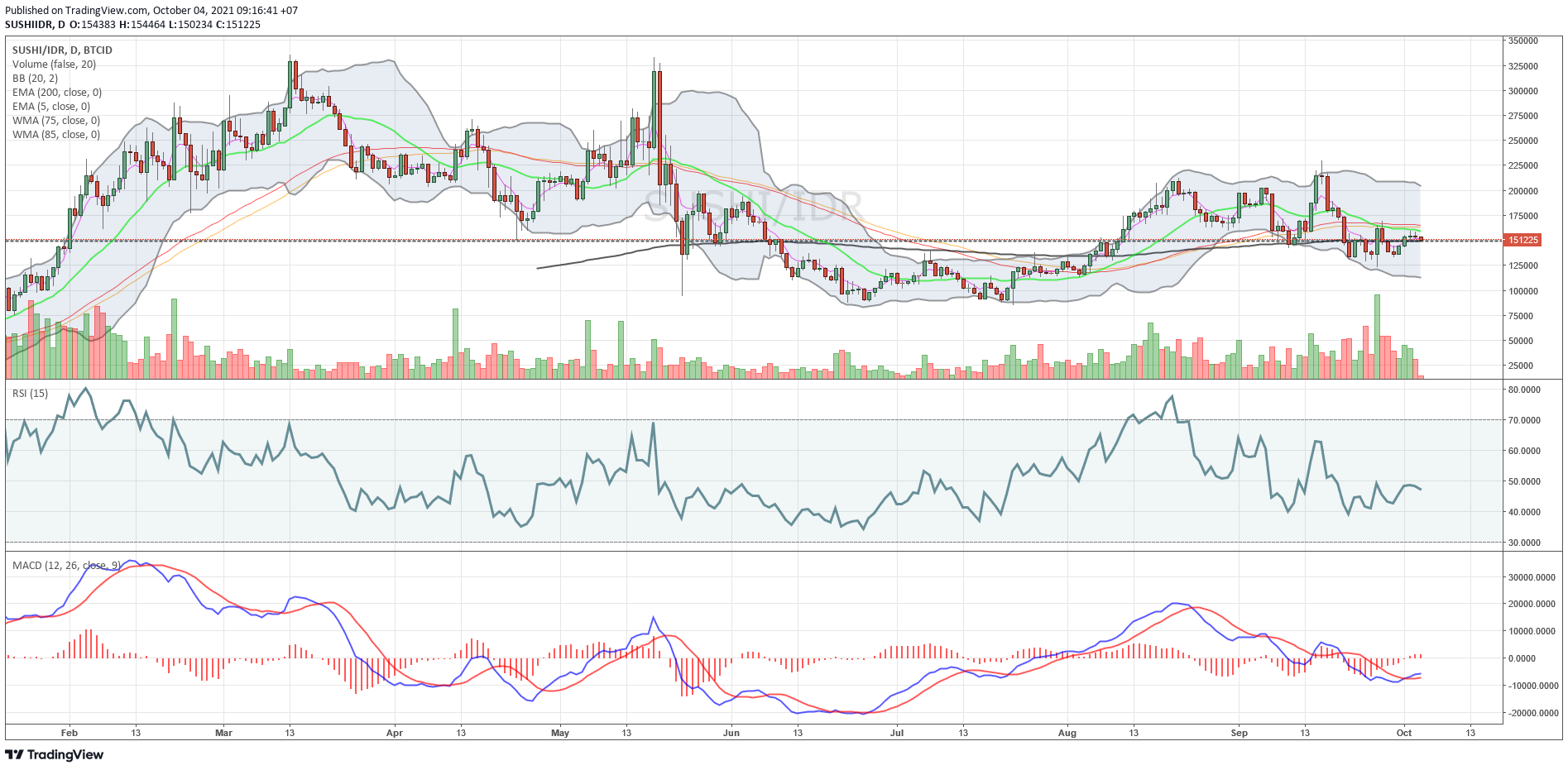The width and height of the screenshot is (1568, 770).
Task: Click the EMA (5, close, 0) label
Action: [51, 107]
